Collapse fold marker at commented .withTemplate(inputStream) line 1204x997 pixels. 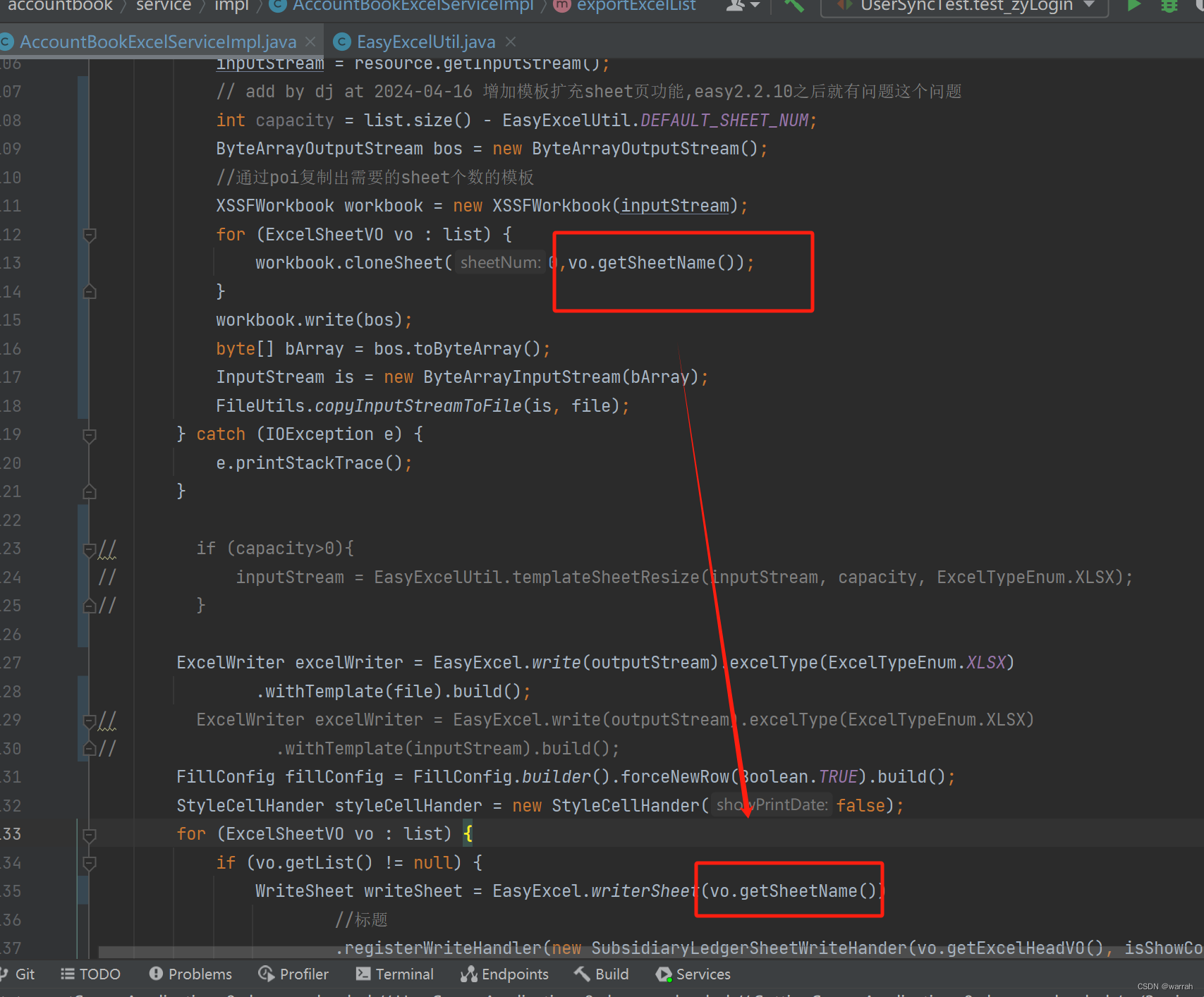click(x=90, y=749)
